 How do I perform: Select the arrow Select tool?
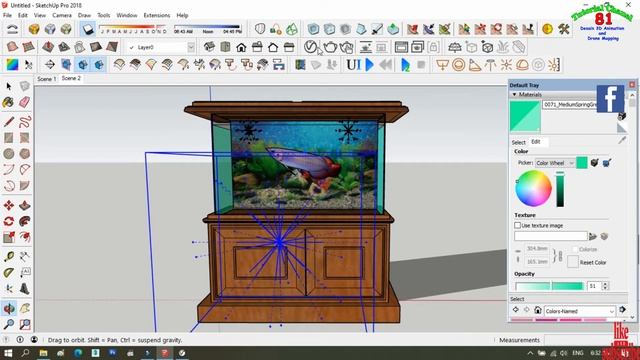pos(9,86)
